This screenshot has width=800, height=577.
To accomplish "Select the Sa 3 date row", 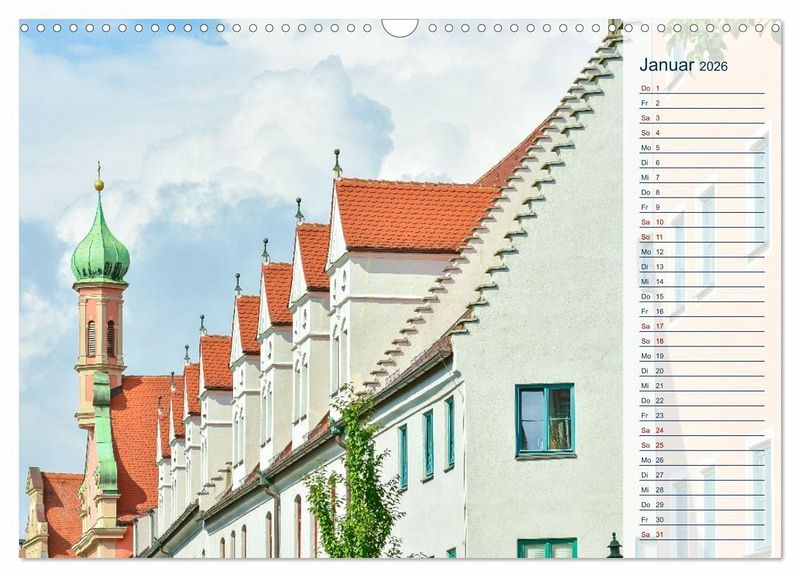I will coord(701,118).
